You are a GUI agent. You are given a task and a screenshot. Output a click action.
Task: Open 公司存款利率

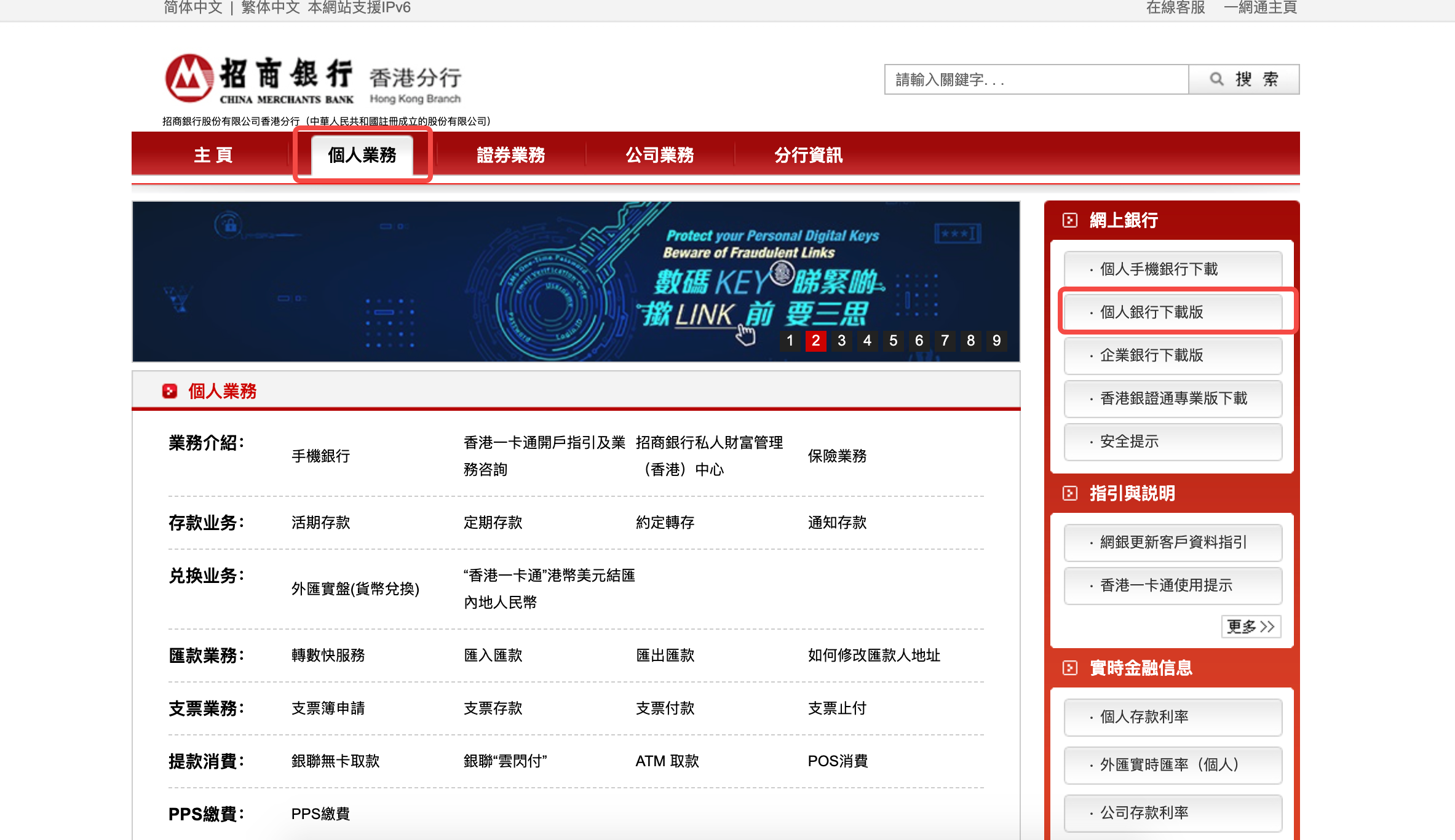coord(1173,813)
